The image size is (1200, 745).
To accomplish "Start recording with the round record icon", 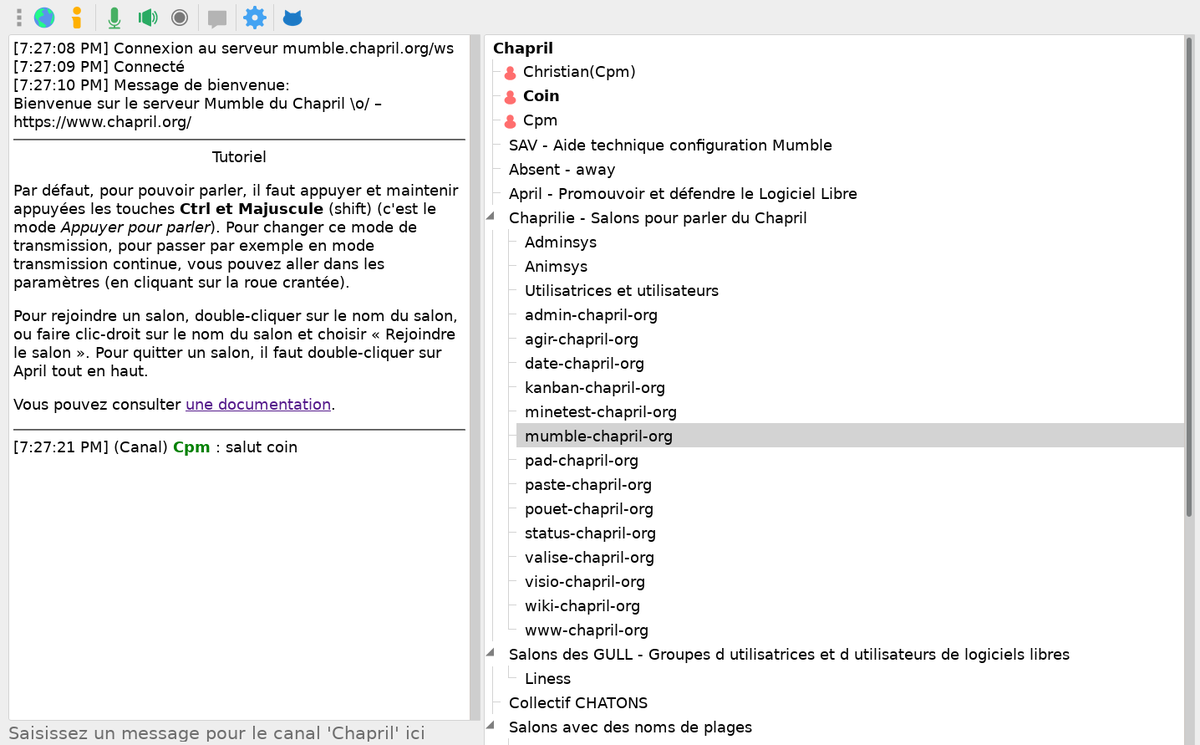I will coord(180,17).
